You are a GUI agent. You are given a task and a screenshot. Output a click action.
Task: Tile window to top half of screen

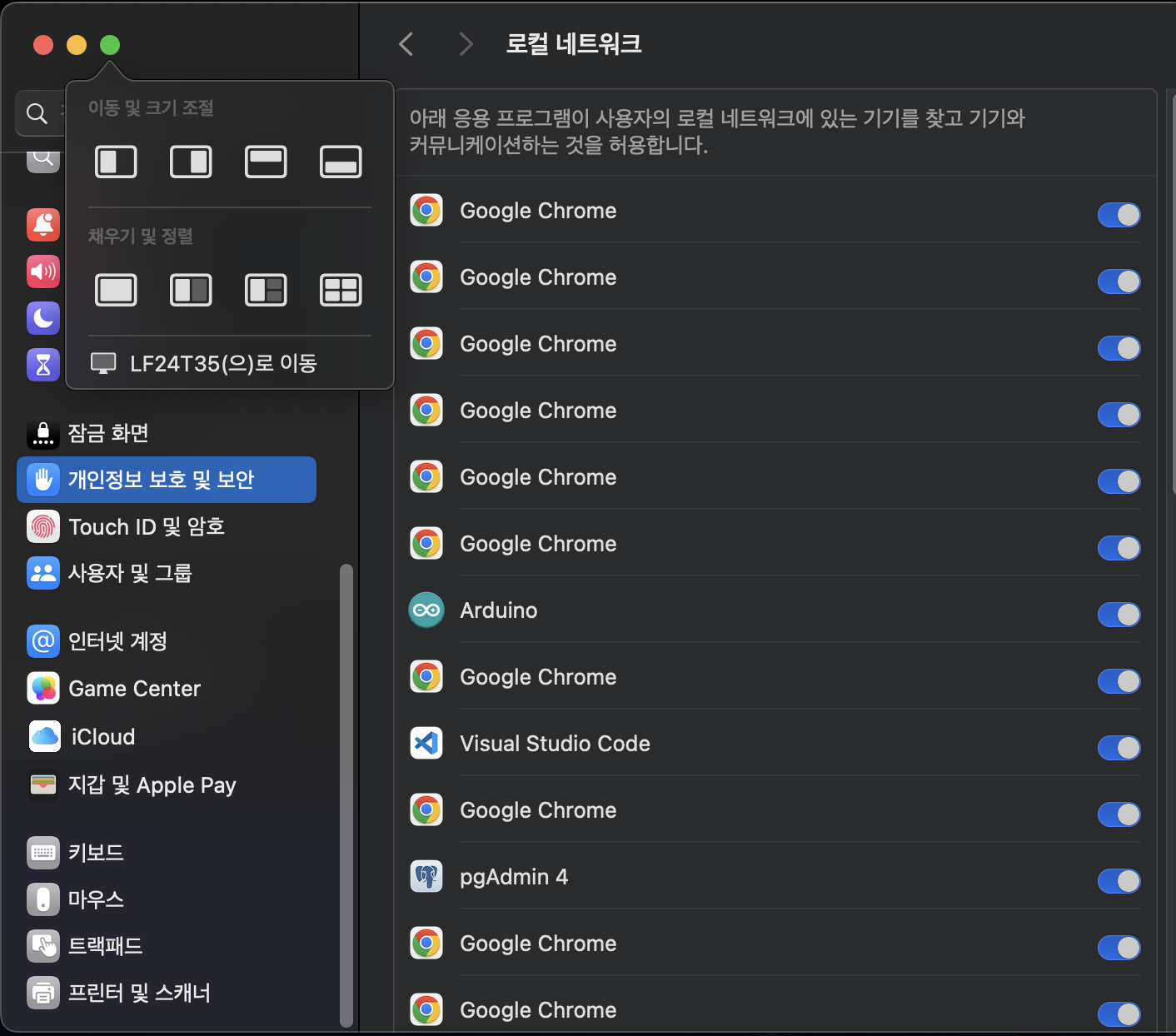tap(266, 162)
